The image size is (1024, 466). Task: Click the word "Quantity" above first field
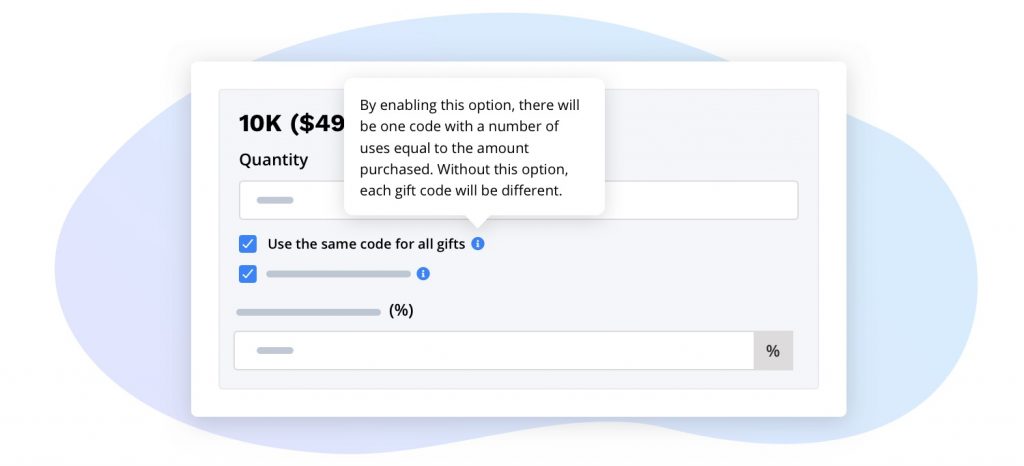point(273,159)
